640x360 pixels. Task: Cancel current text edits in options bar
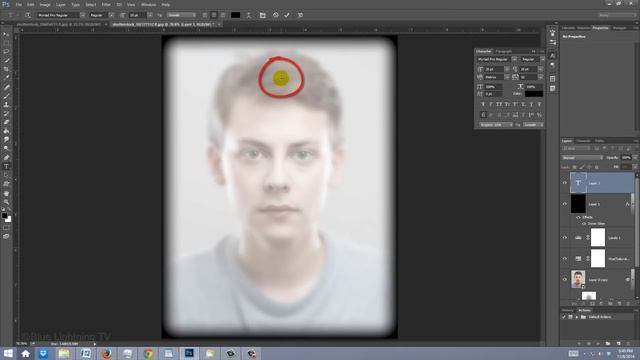276,15
